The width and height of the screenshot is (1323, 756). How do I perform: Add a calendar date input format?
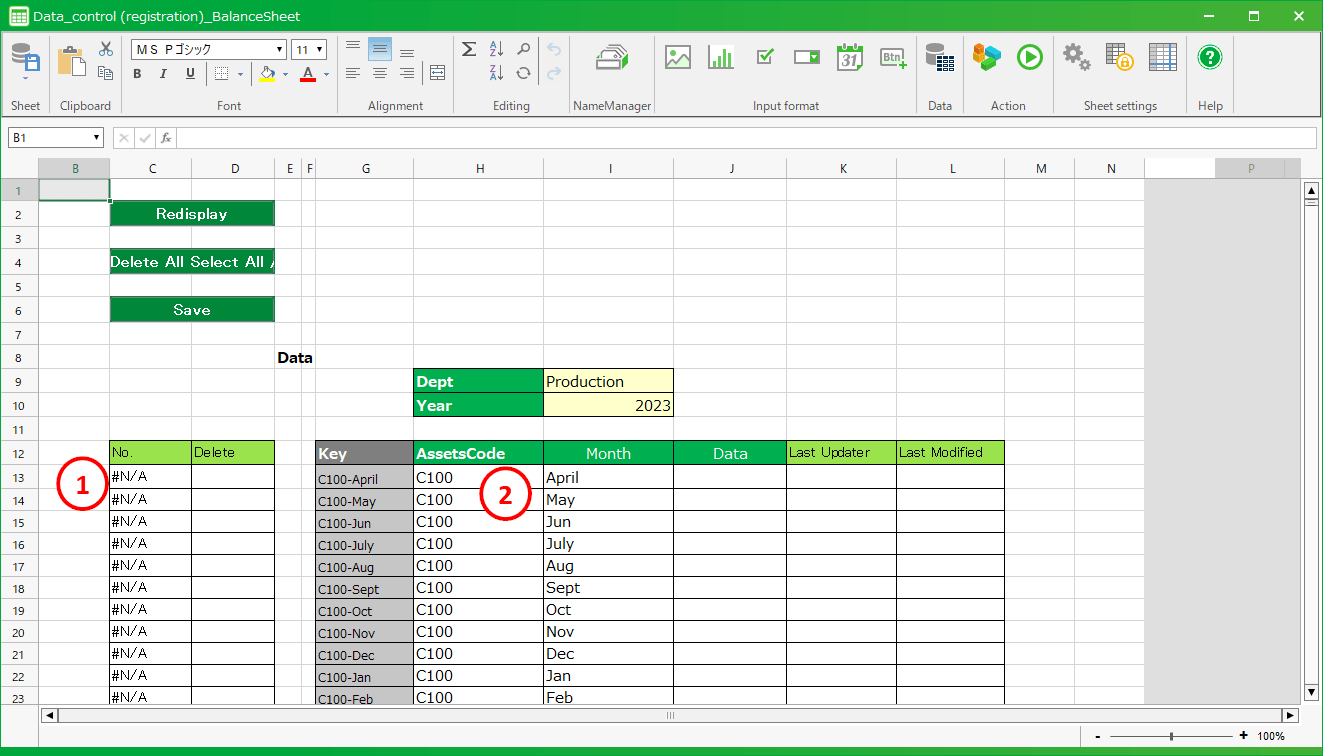pyautogui.click(x=850, y=58)
